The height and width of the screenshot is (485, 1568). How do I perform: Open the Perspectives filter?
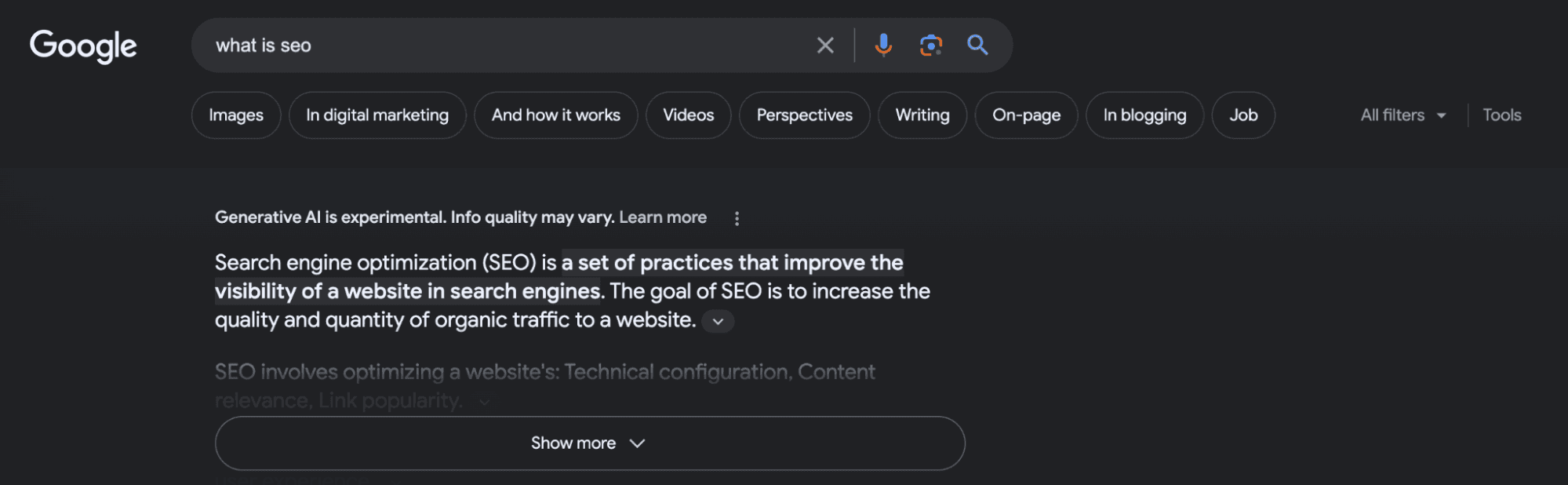[804, 115]
